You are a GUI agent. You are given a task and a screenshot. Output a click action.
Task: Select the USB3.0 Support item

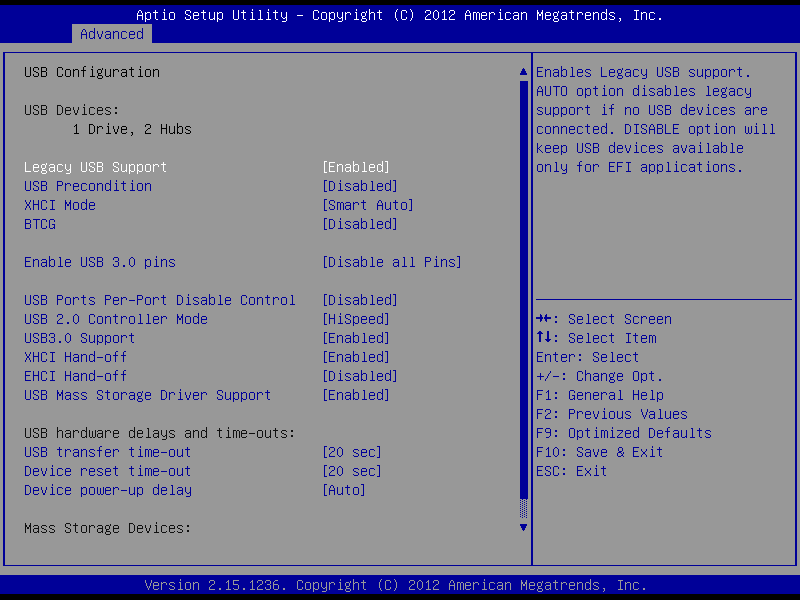80,338
